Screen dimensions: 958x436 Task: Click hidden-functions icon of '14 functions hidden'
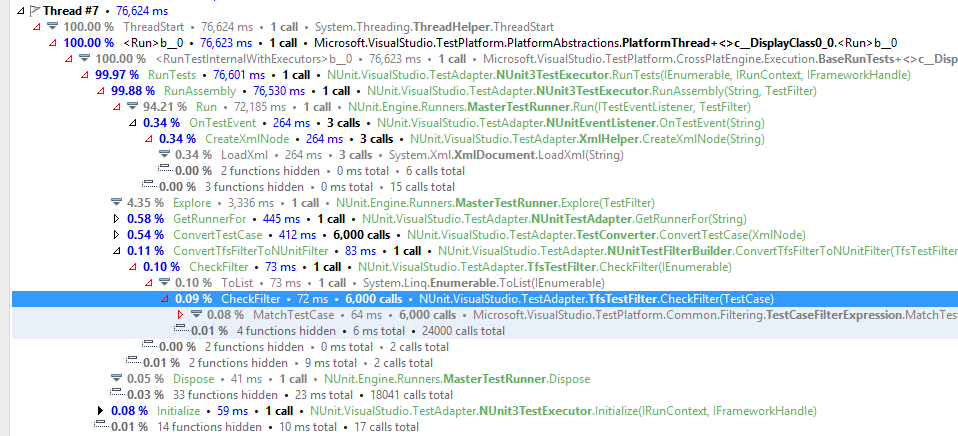point(101,426)
